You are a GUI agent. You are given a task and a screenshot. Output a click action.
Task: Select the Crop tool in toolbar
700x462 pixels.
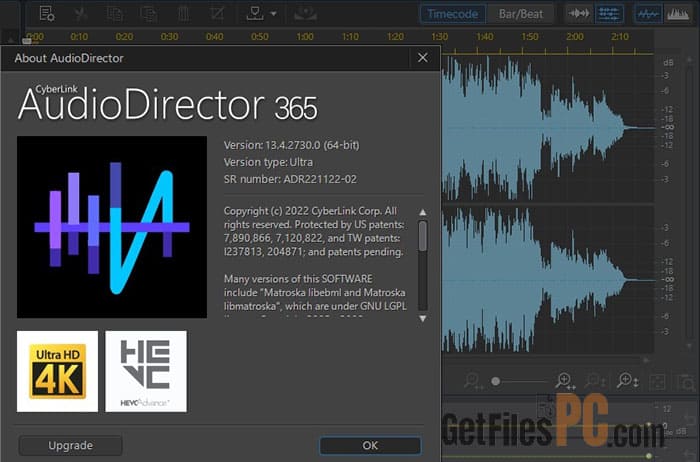217,14
